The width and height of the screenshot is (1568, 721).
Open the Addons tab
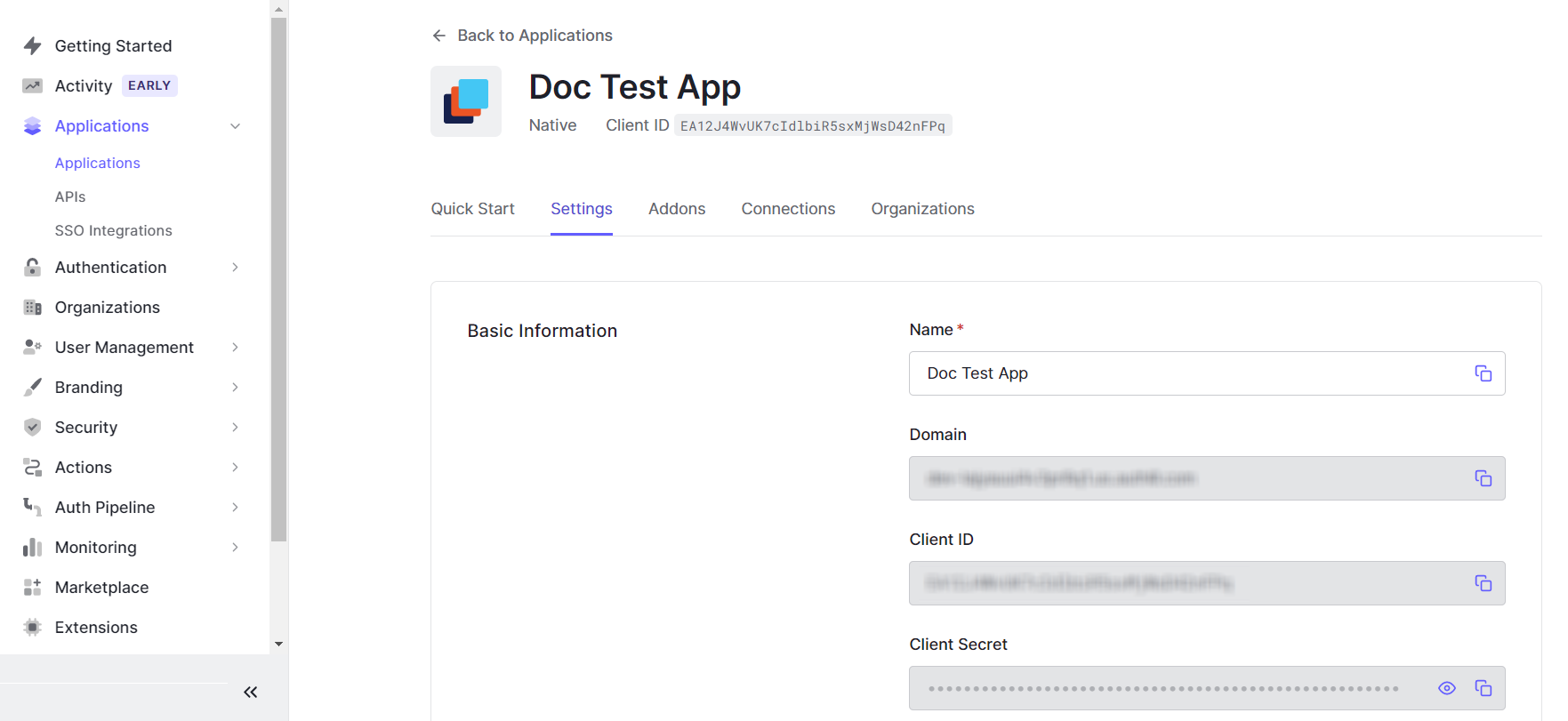[x=676, y=209]
